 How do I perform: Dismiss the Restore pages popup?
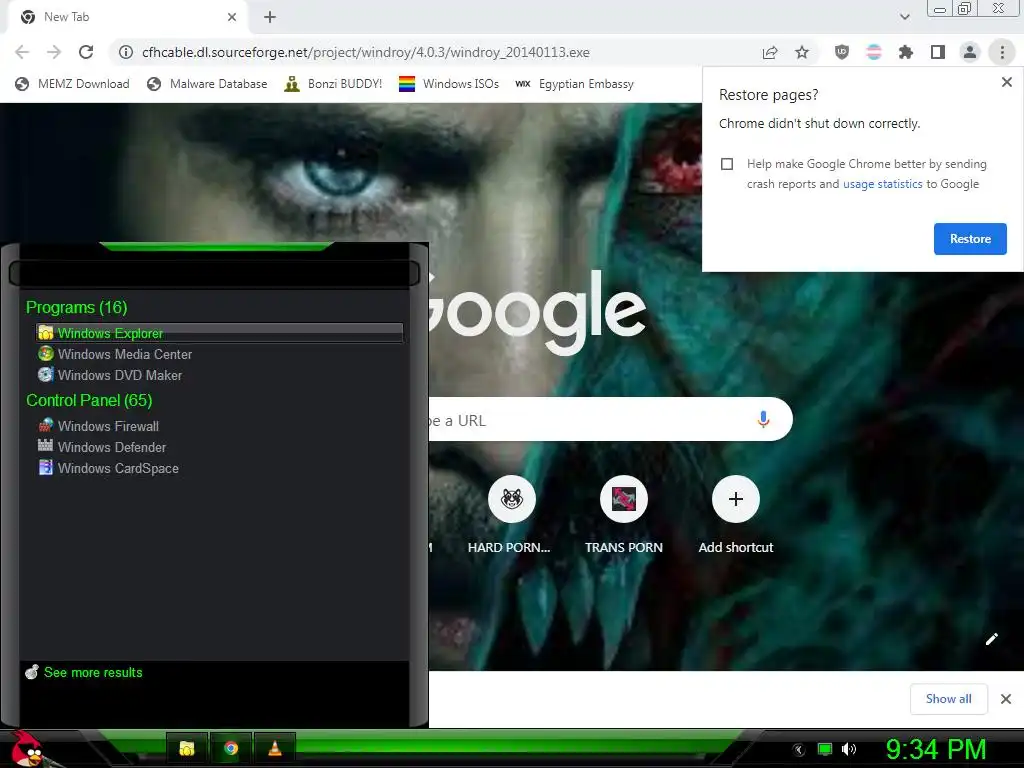[1006, 82]
